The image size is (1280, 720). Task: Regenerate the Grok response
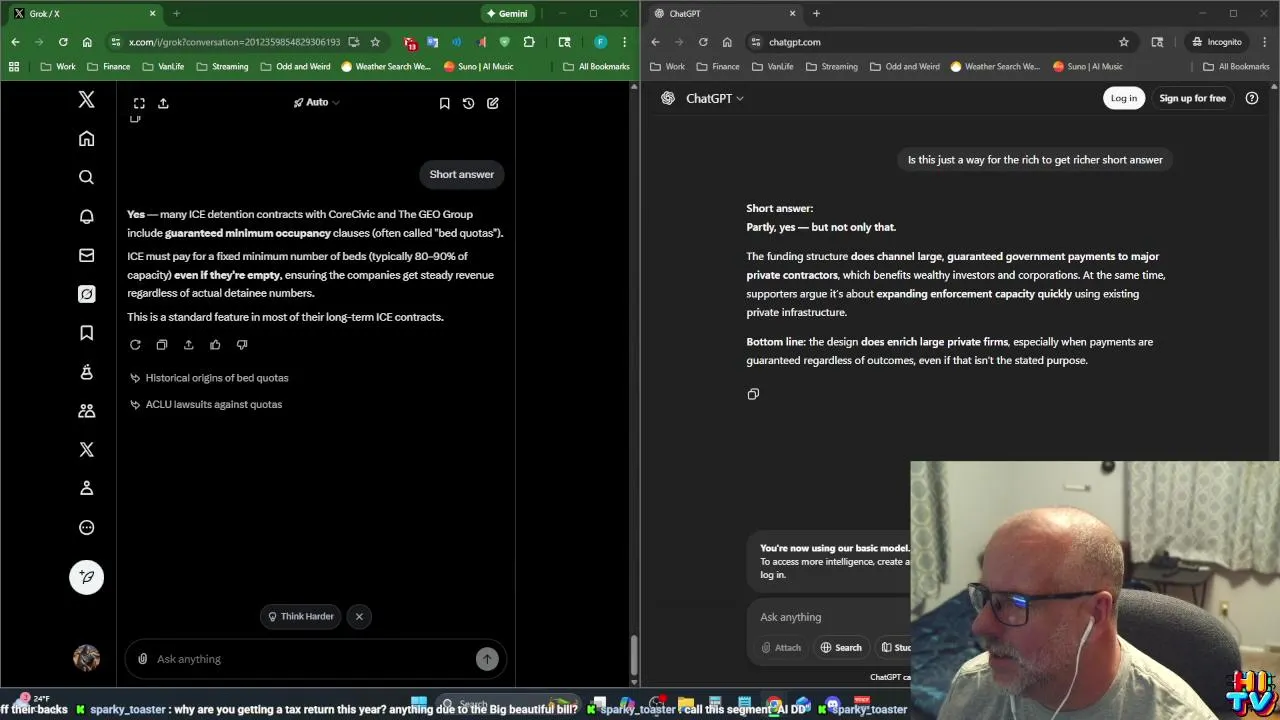tap(135, 345)
